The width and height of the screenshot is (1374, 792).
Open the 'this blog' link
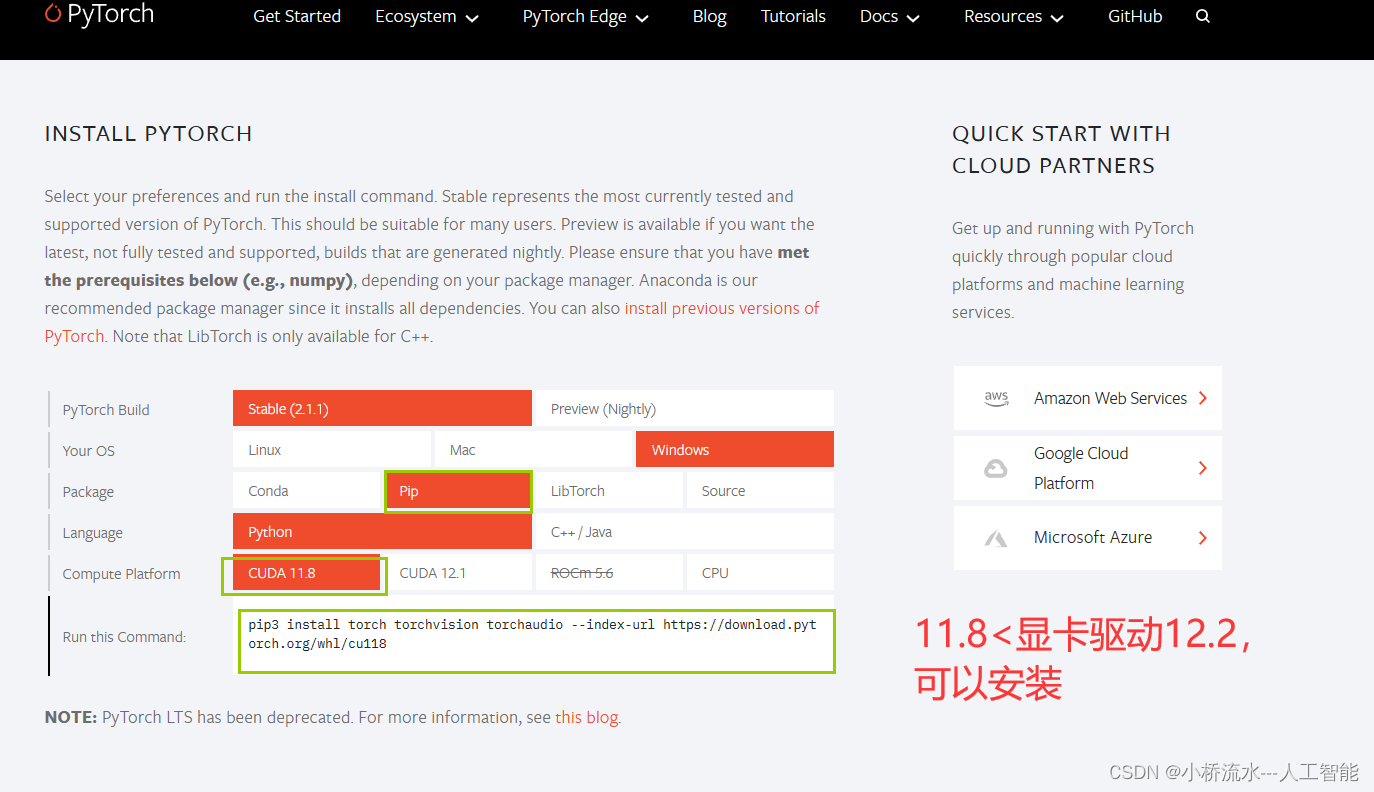coord(587,717)
